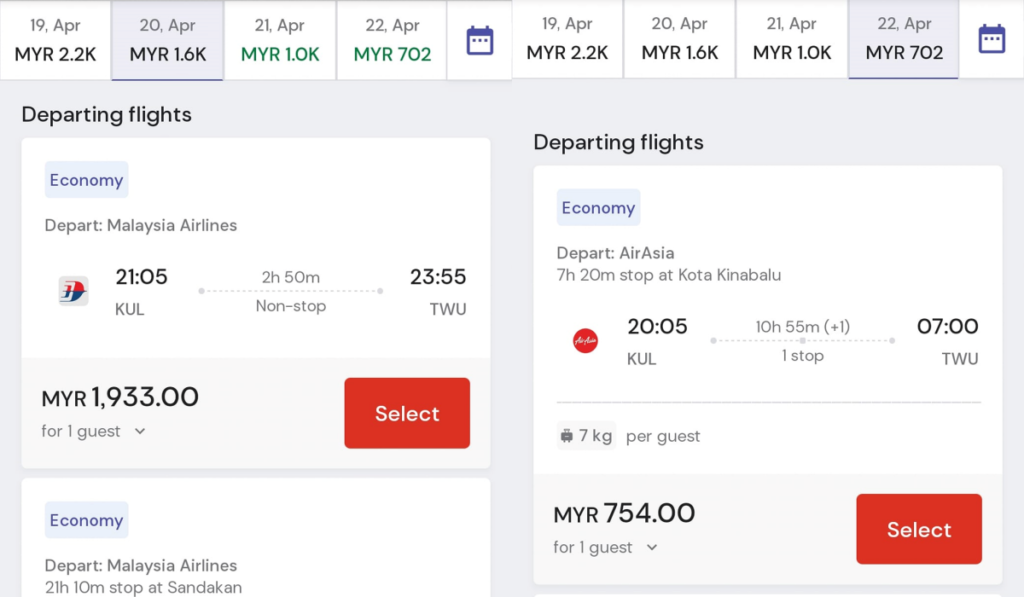Click the 21:05 KUL departure time
Viewport: 1024px width, 597px height.
coord(141,277)
